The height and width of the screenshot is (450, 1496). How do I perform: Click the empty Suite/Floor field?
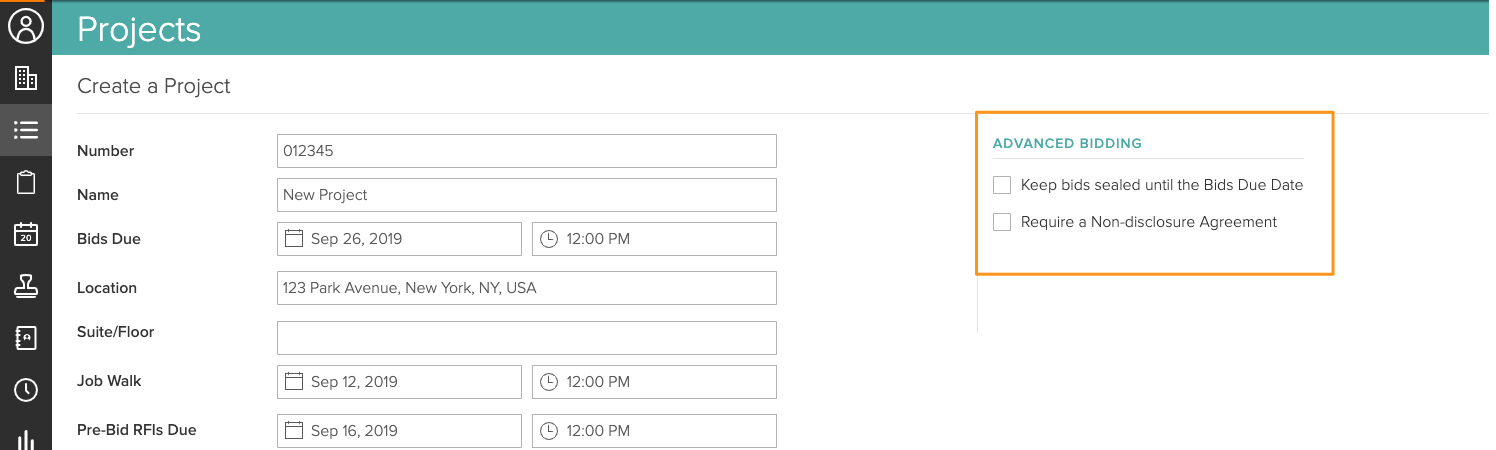tap(526, 338)
